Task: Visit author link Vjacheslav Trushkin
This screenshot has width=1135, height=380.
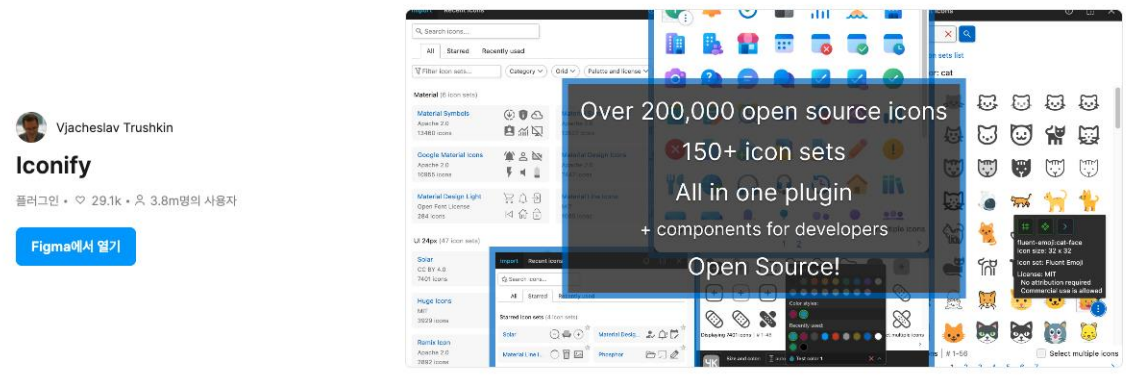Action: point(114,127)
